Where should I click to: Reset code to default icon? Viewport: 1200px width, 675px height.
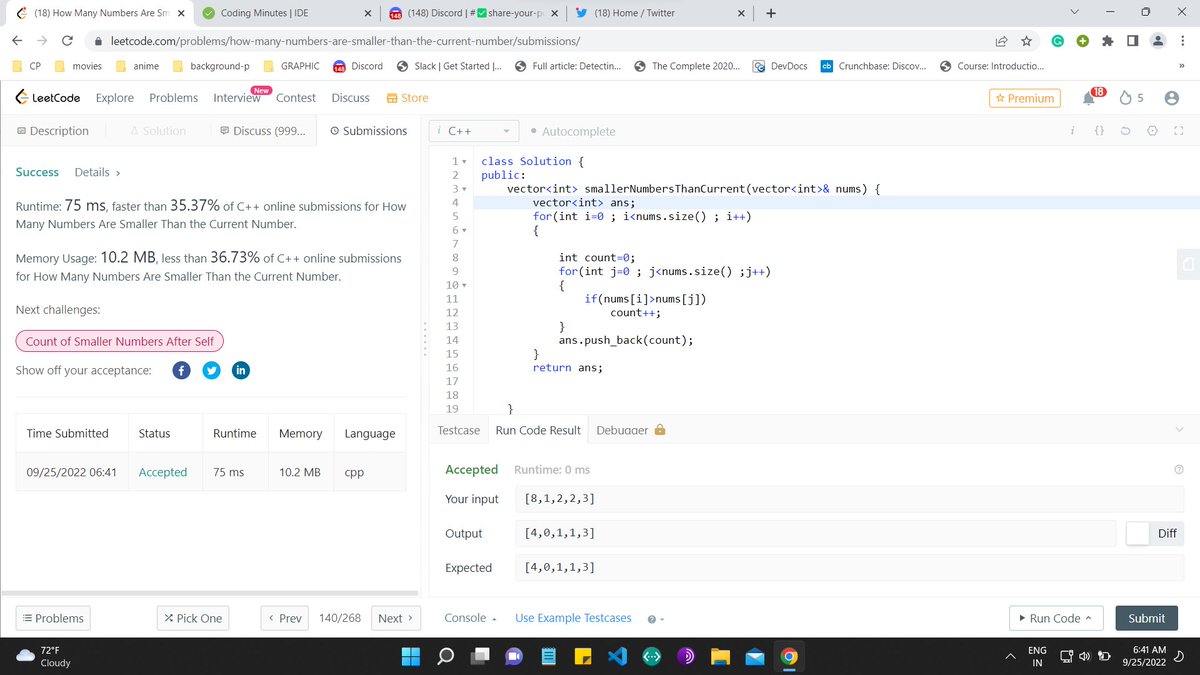point(1125,131)
